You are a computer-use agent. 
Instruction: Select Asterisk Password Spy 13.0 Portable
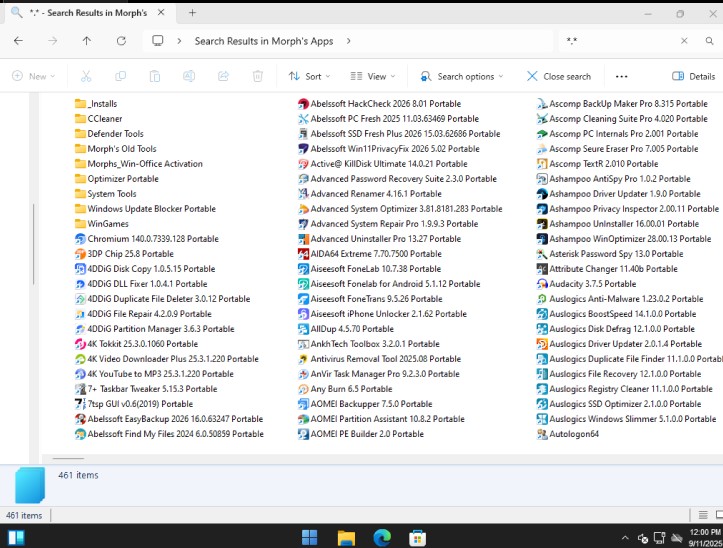610,254
